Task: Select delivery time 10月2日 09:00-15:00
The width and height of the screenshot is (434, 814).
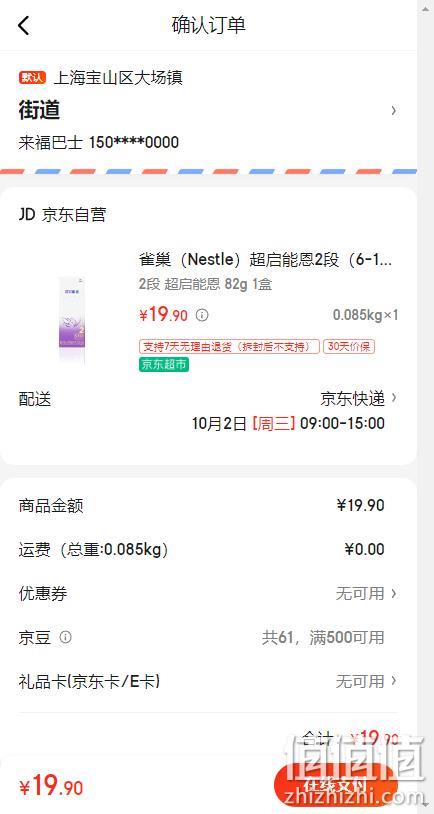Action: pyautogui.click(x=288, y=423)
